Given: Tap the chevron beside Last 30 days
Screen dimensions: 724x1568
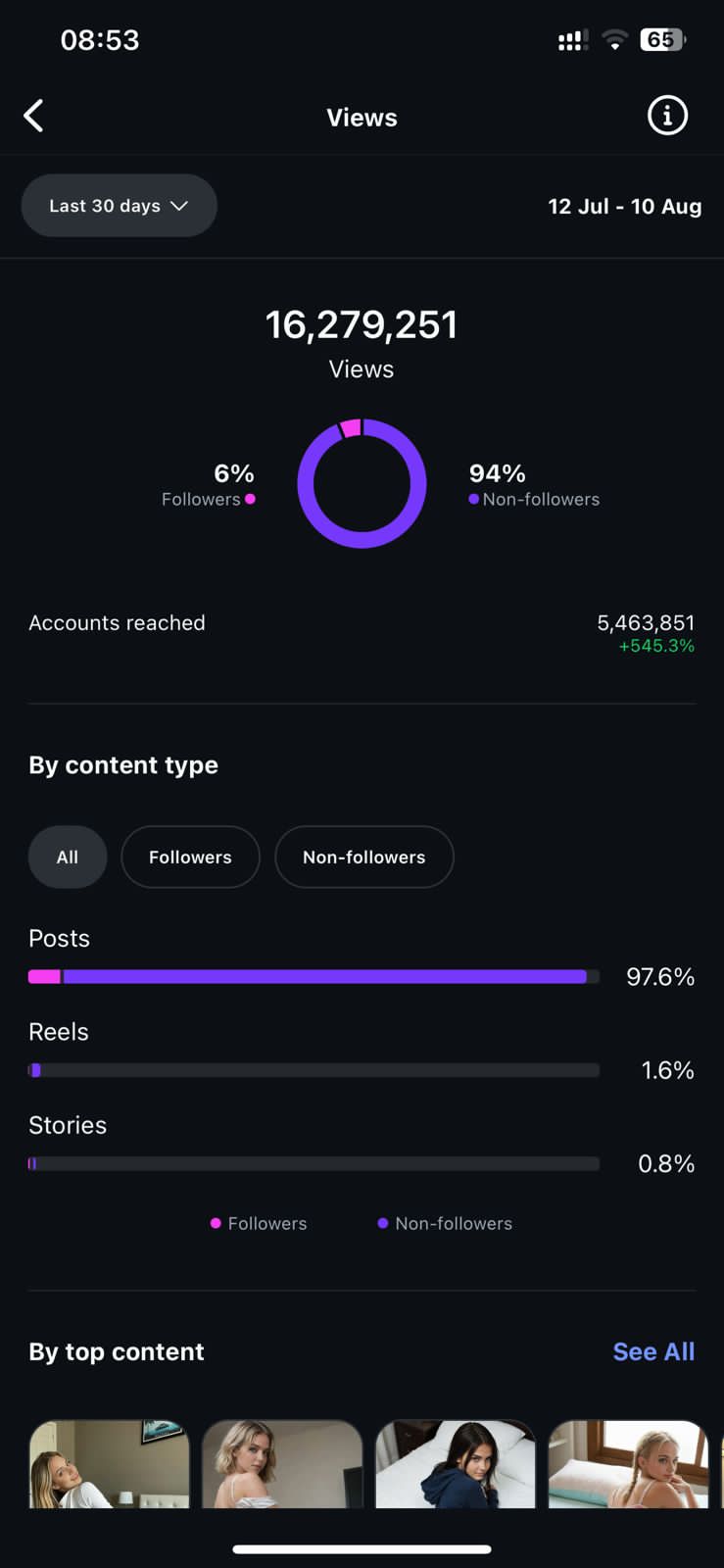Looking at the screenshot, I should click(179, 206).
